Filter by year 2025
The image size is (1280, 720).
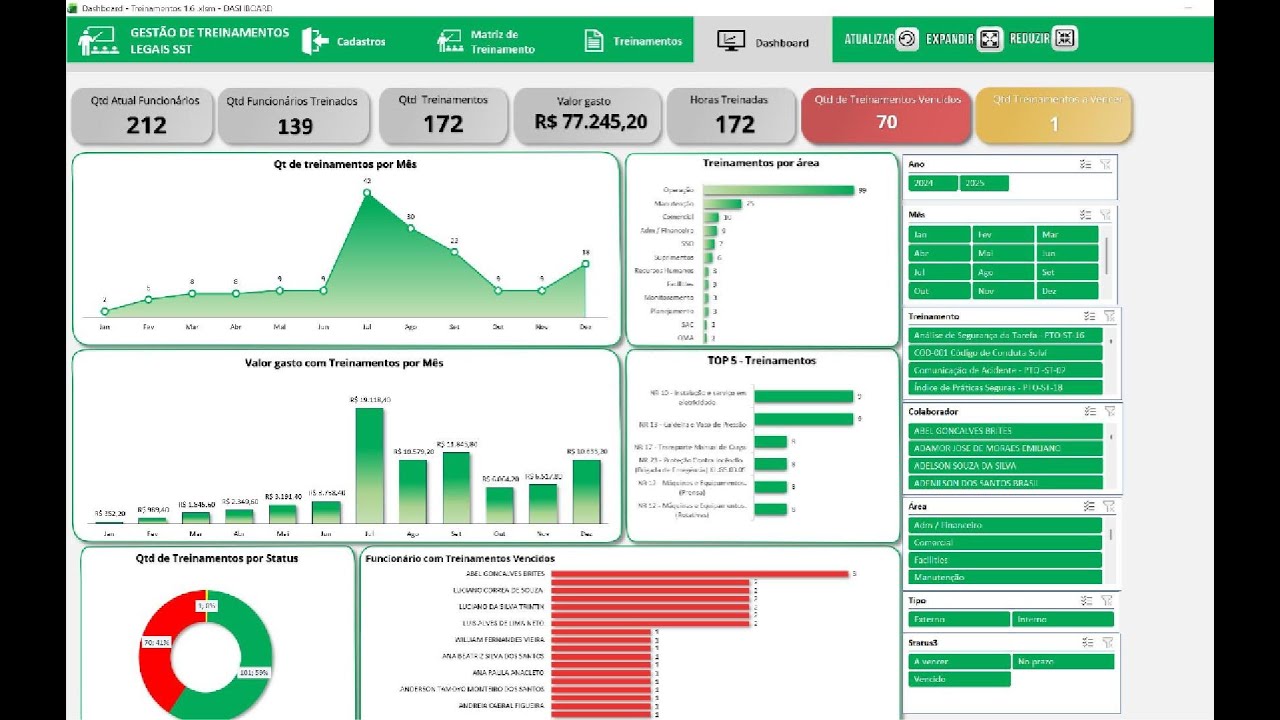[984, 184]
